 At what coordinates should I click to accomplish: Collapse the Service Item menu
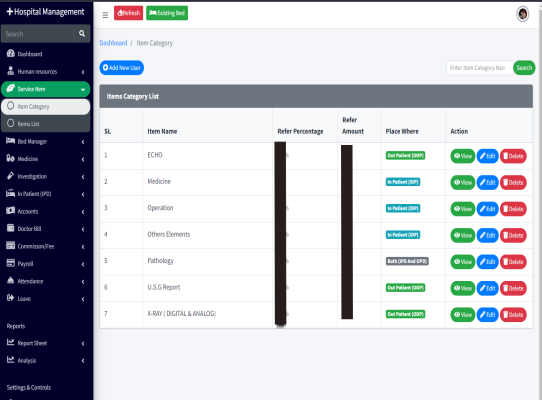45,89
